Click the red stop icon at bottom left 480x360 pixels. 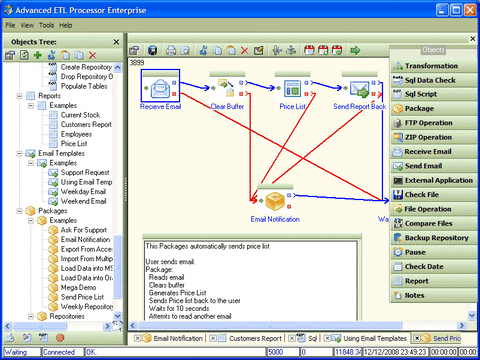click(60, 338)
